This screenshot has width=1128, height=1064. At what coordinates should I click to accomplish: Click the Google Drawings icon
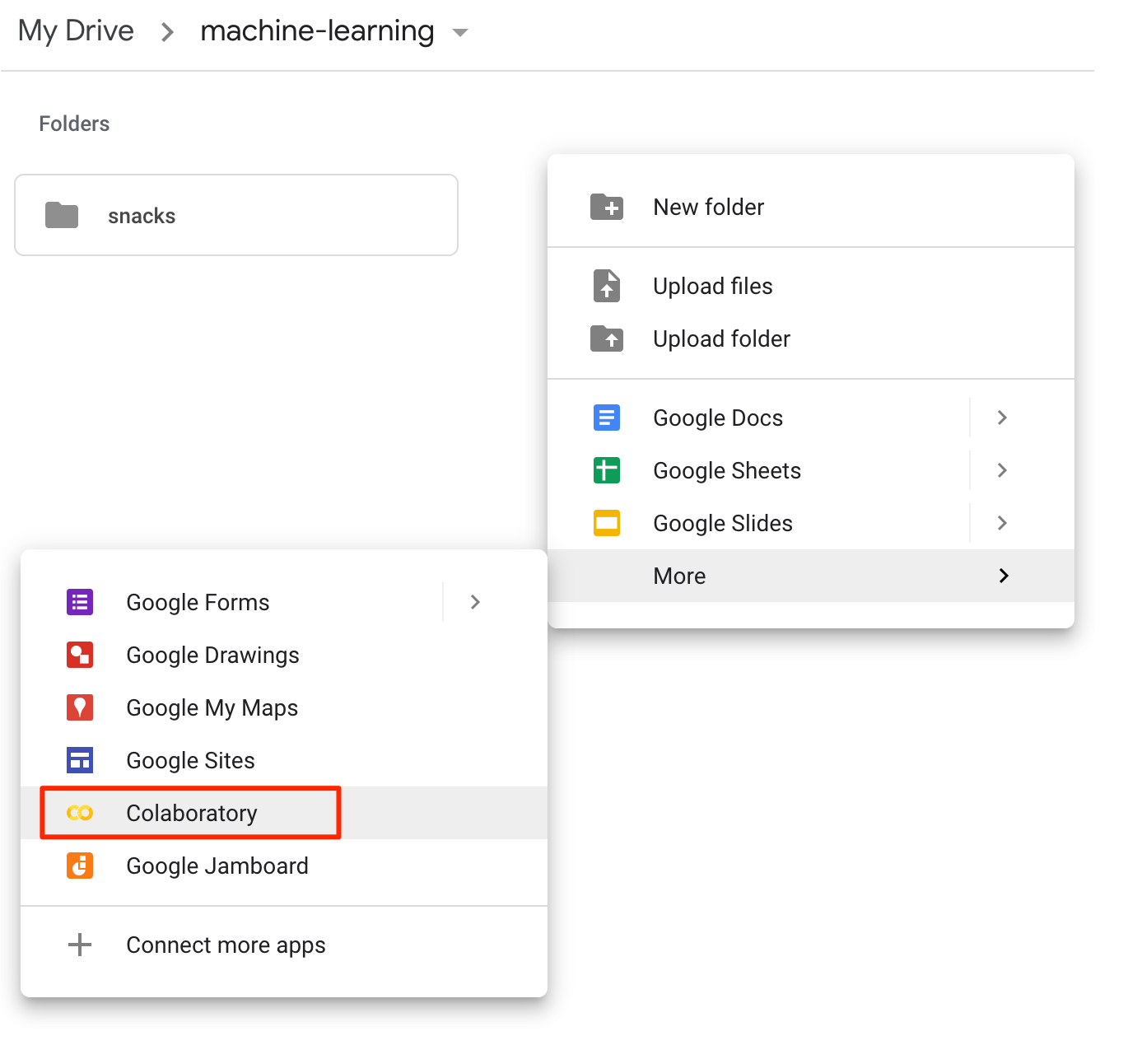coord(80,655)
